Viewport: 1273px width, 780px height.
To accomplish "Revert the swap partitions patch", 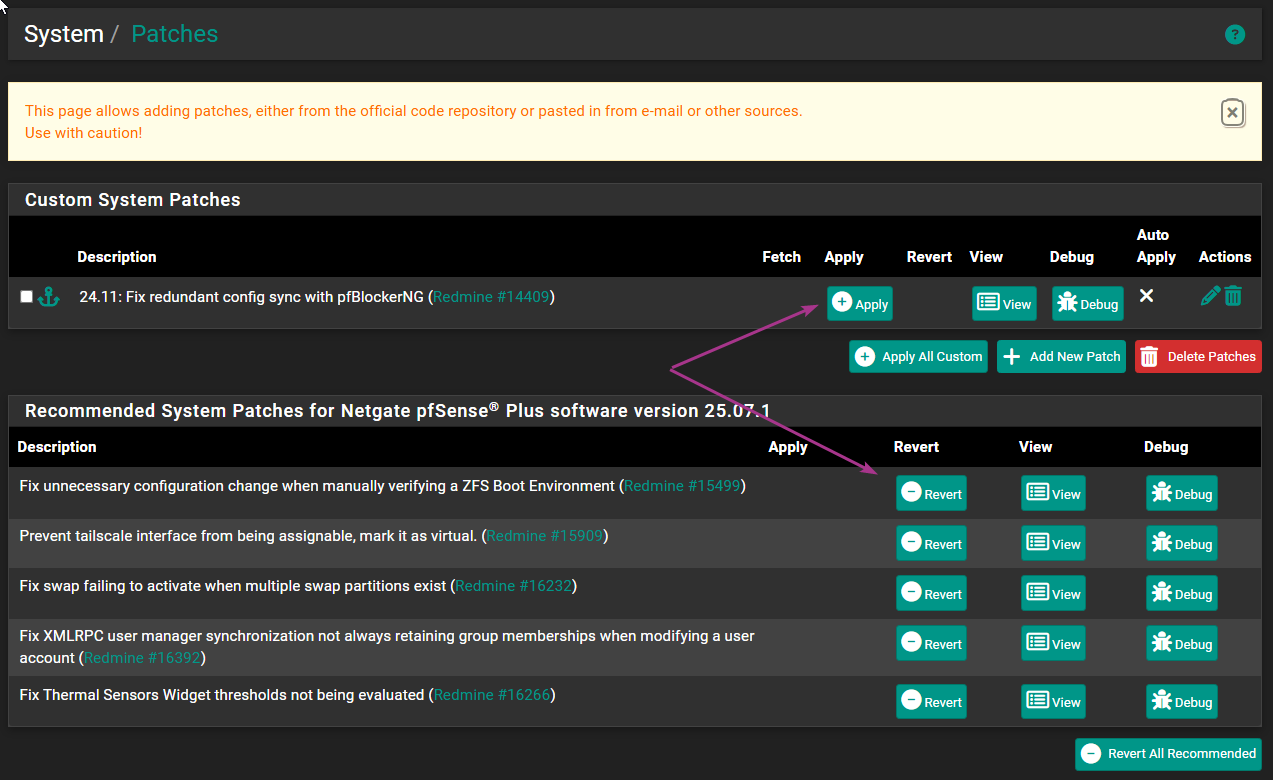I will [x=931, y=593].
